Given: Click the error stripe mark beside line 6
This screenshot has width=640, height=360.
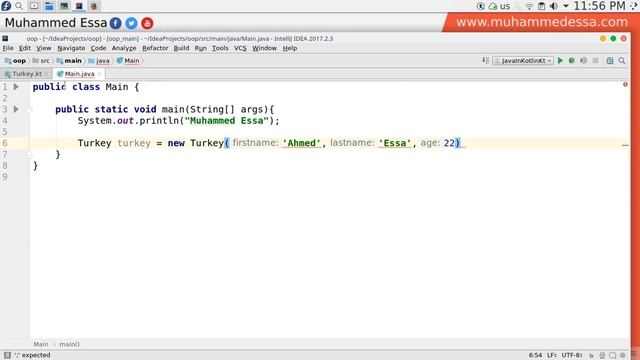Looking at the screenshot, I should 625,145.
